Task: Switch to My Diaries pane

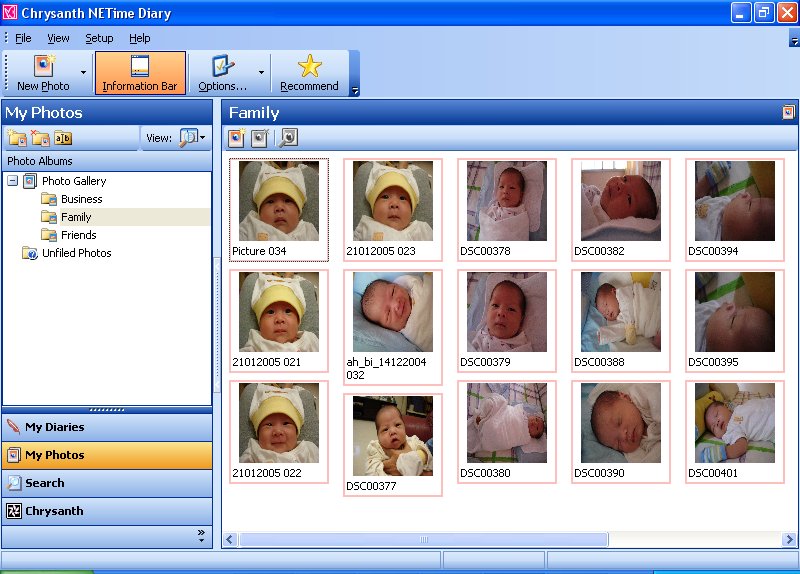Action: [107, 427]
